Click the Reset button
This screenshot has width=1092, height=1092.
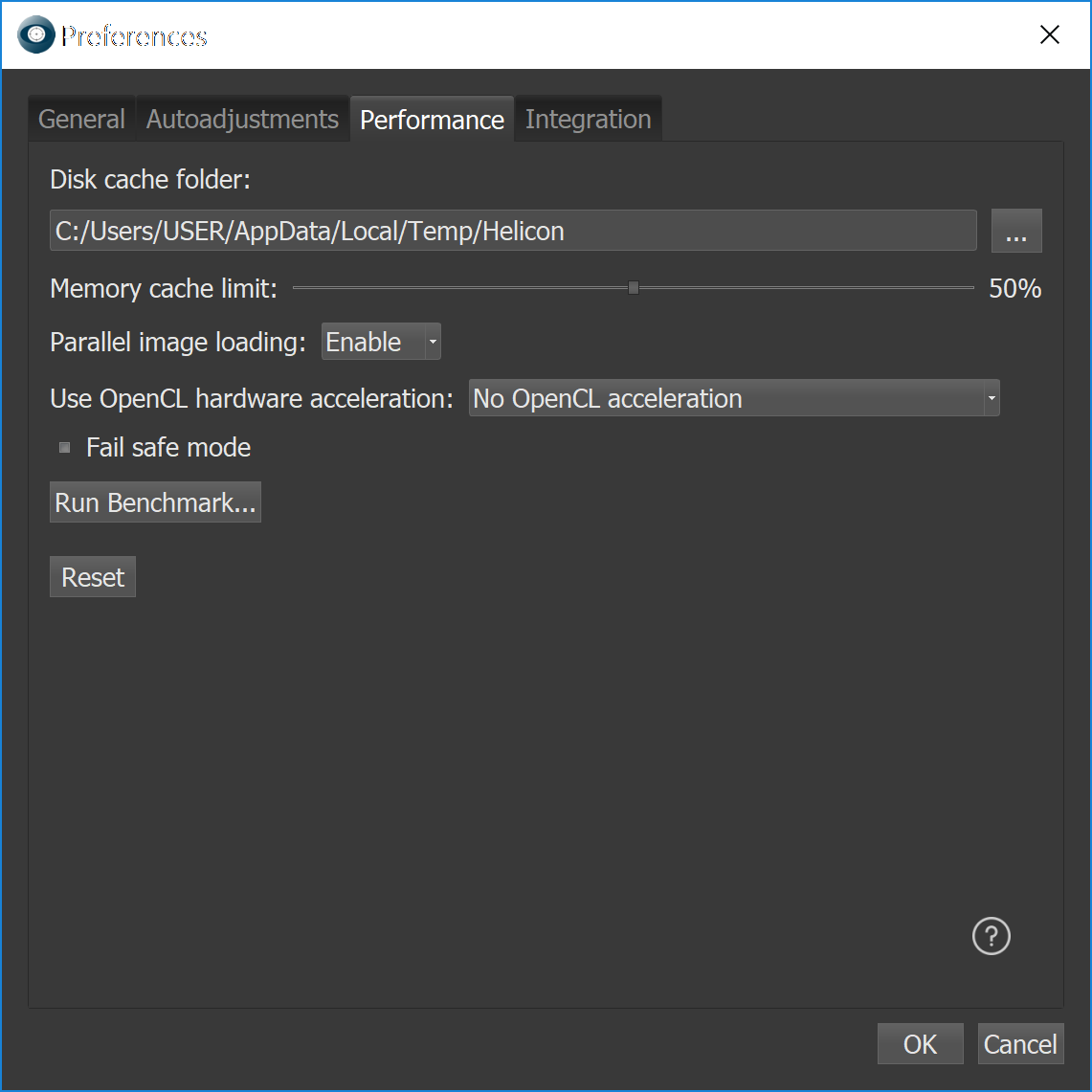pyautogui.click(x=93, y=578)
